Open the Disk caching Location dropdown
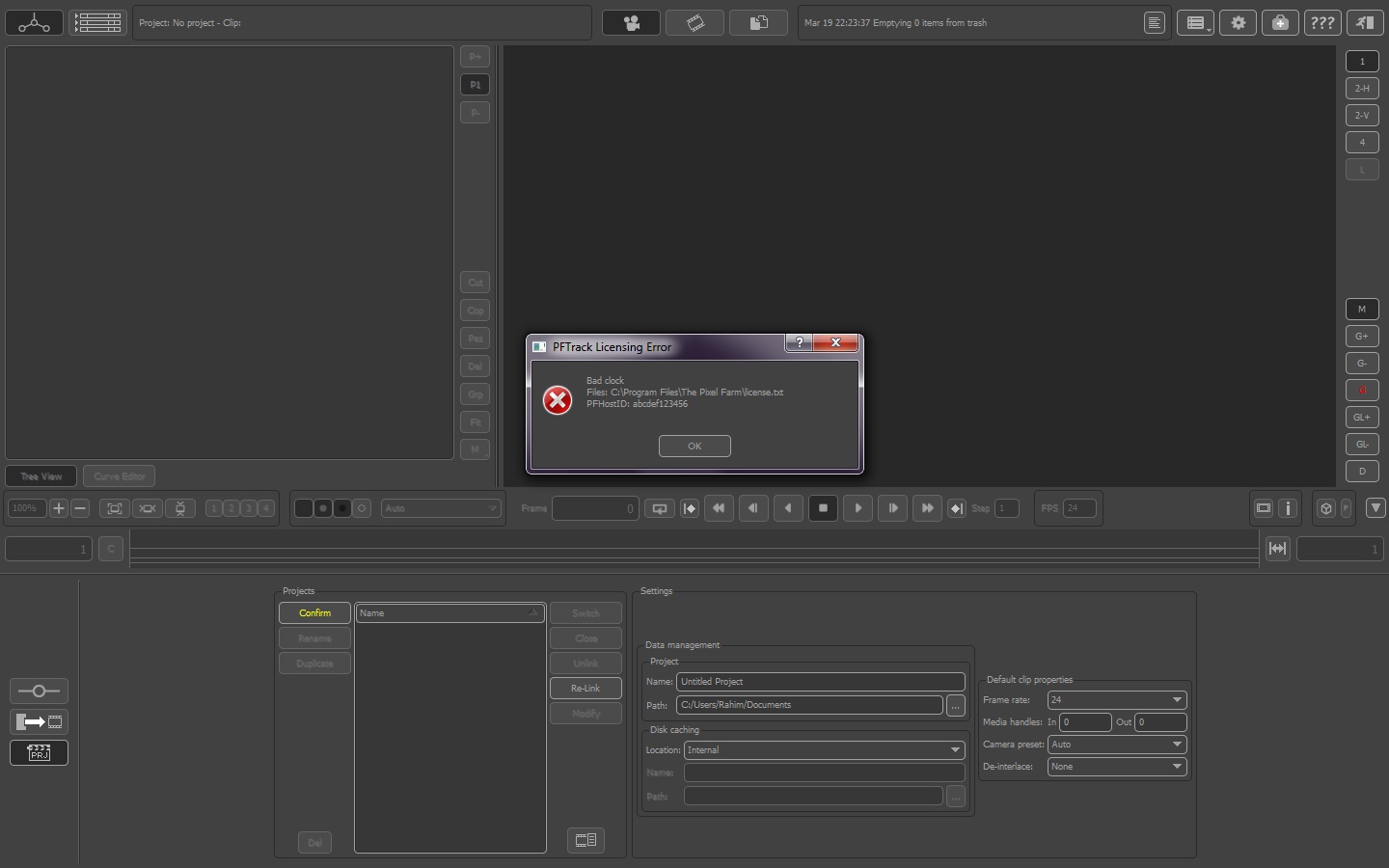This screenshot has width=1389, height=868. 824,750
